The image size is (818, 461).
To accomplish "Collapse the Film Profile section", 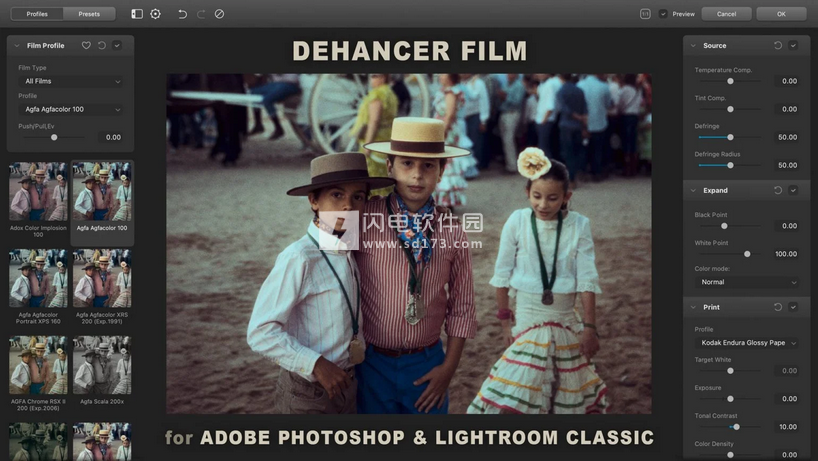I will 17,45.
